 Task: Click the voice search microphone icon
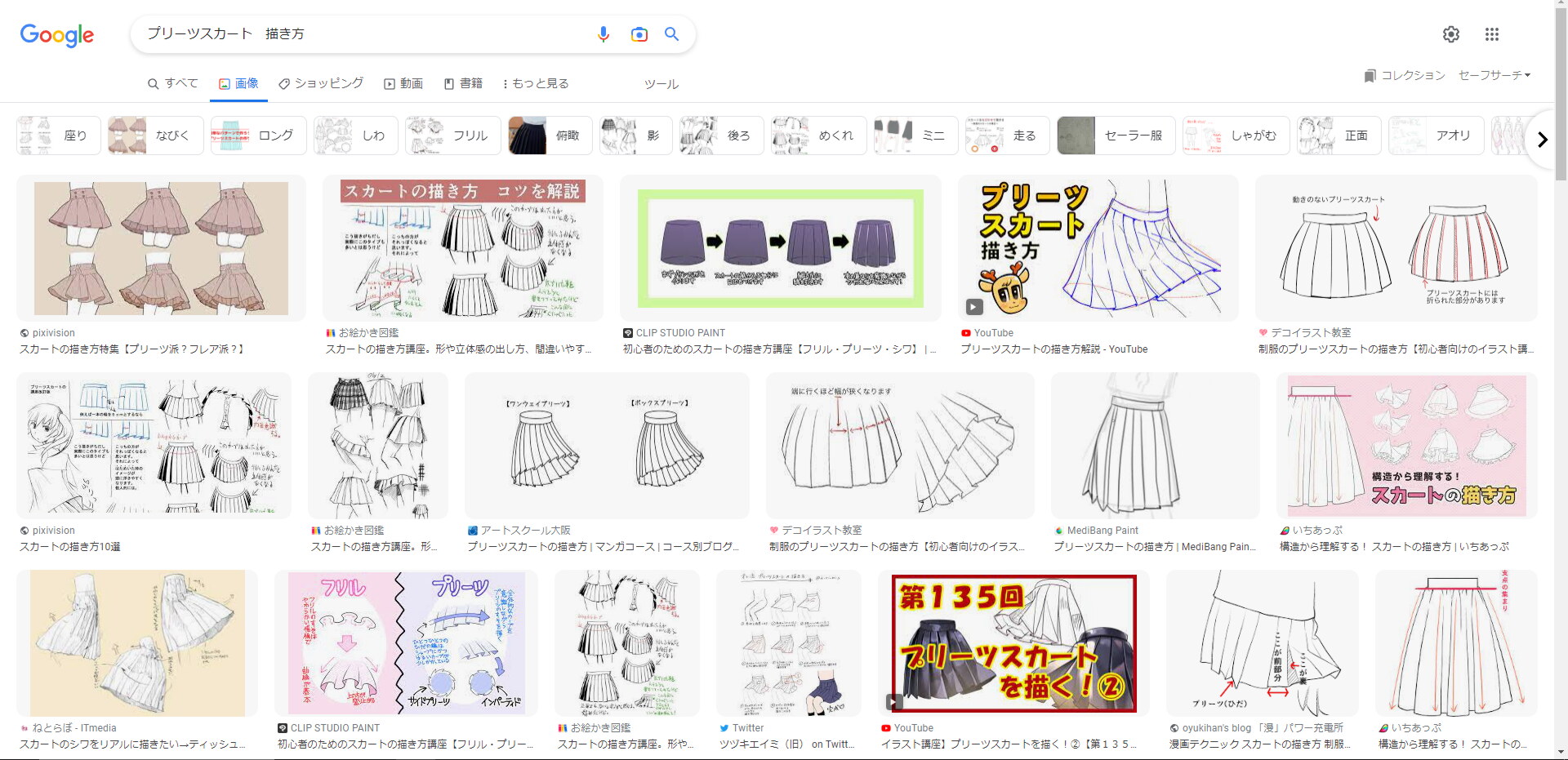coord(603,34)
